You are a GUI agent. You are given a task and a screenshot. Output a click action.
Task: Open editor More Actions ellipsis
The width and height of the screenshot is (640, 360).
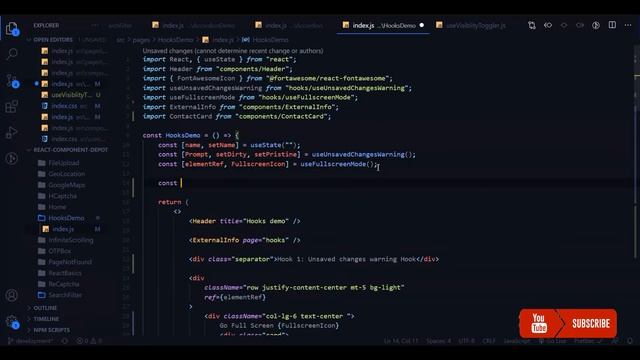tap(628, 25)
